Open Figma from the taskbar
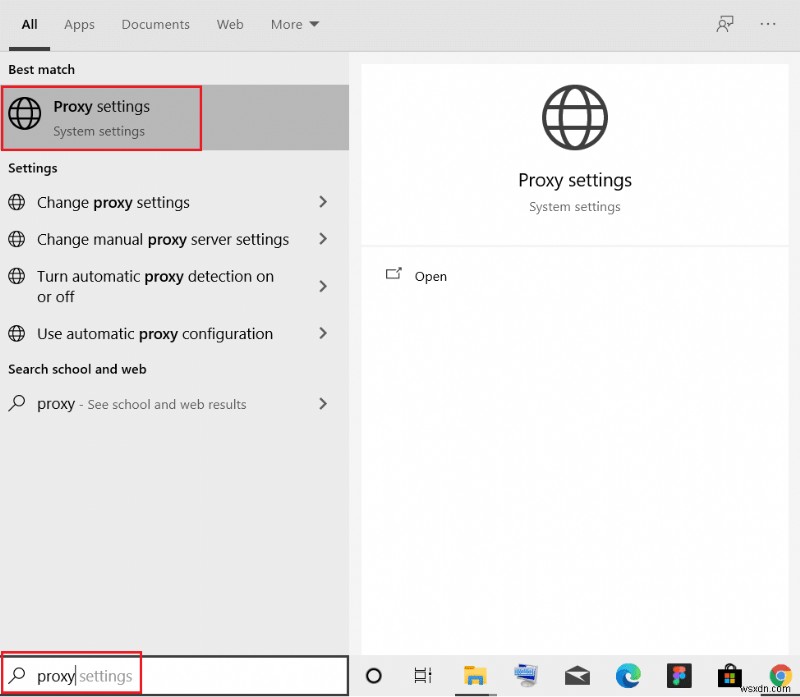 [x=679, y=676]
